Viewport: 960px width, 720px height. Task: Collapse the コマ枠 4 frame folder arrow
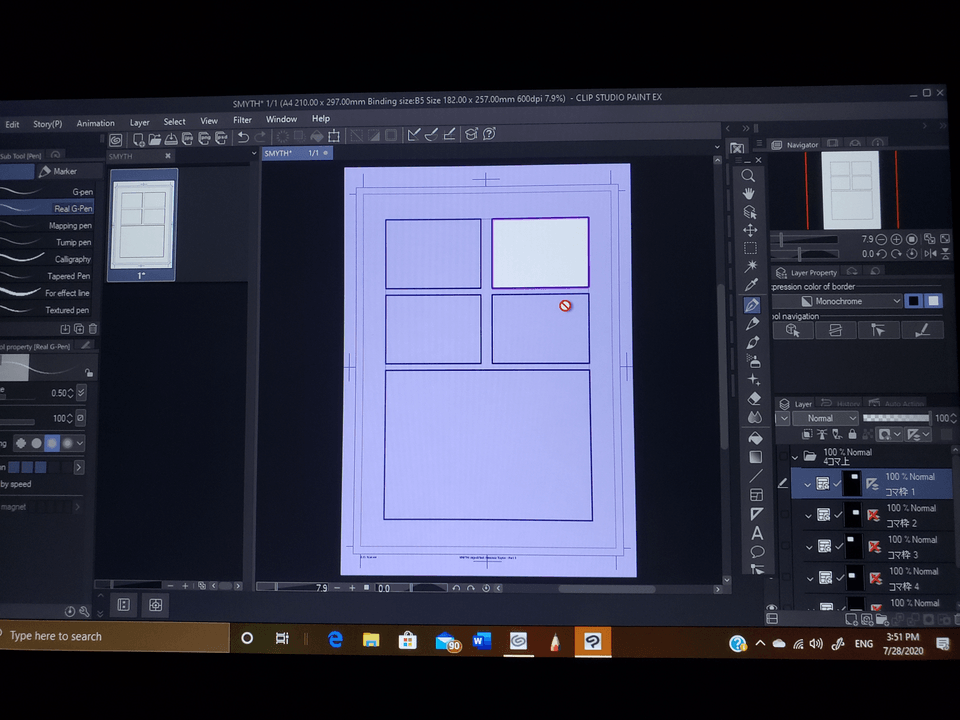pos(810,579)
